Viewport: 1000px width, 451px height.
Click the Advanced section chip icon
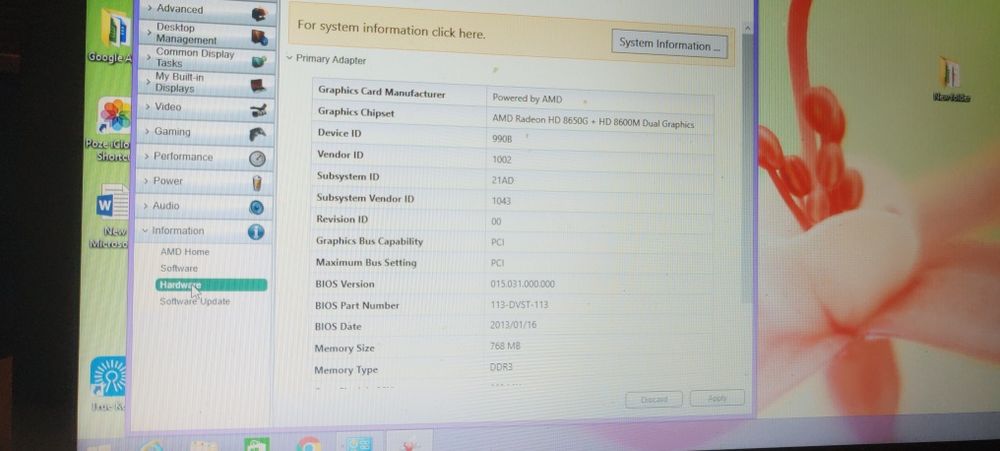point(259,13)
